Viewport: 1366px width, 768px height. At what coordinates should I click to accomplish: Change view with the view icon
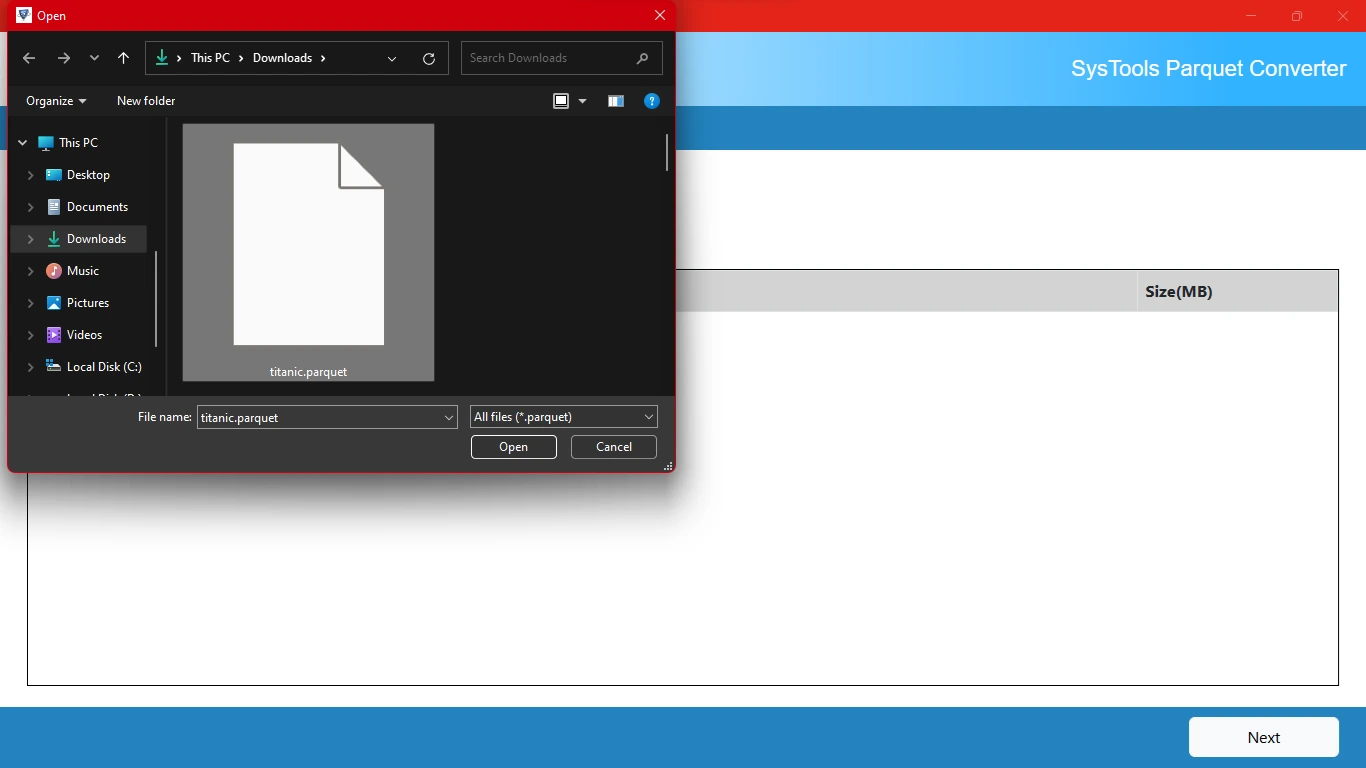coord(561,101)
